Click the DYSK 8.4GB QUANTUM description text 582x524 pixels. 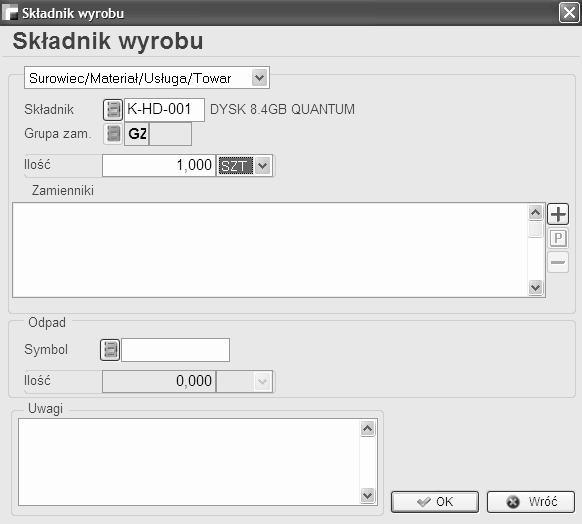282,109
